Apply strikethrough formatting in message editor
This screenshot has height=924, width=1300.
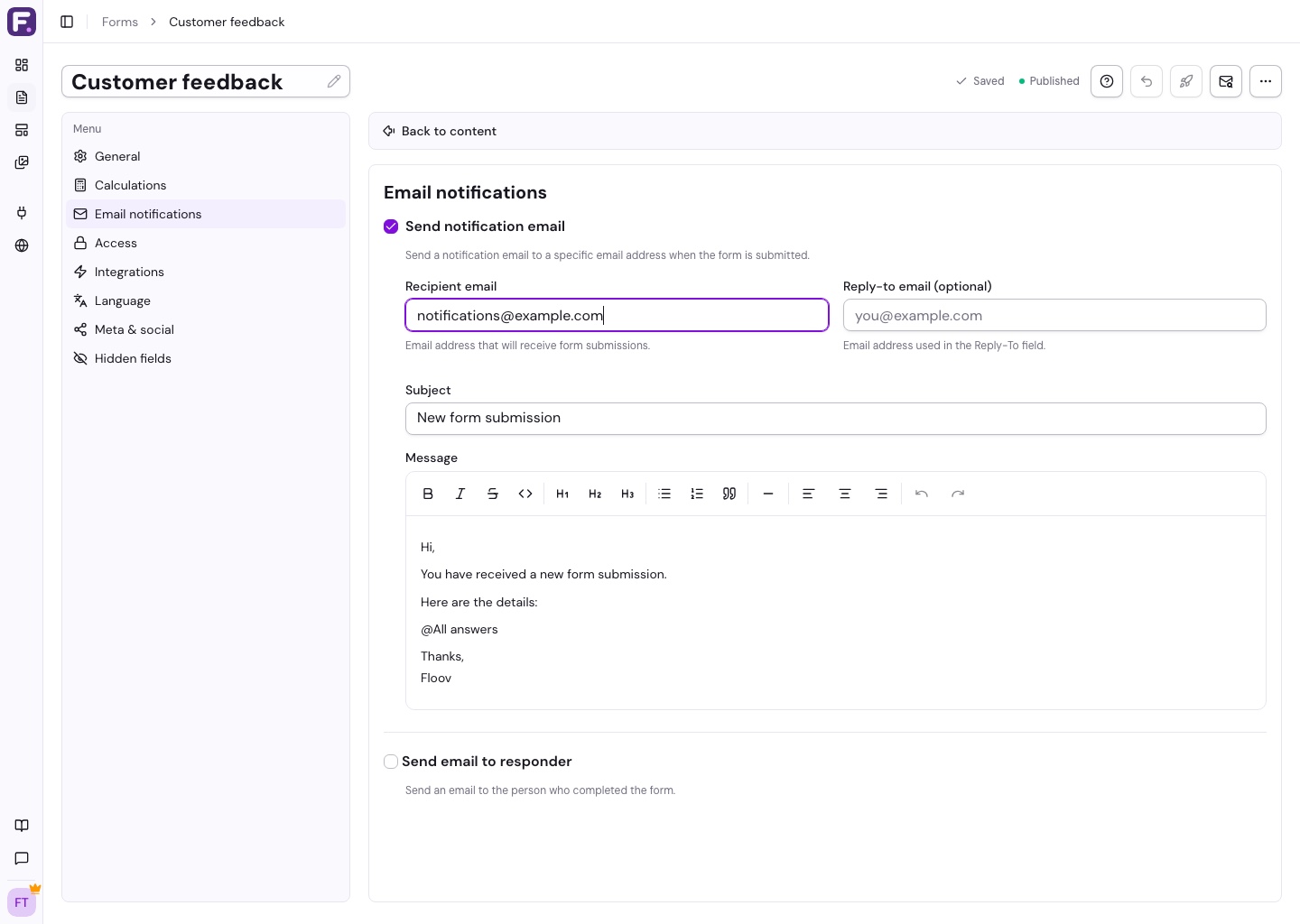(x=493, y=494)
